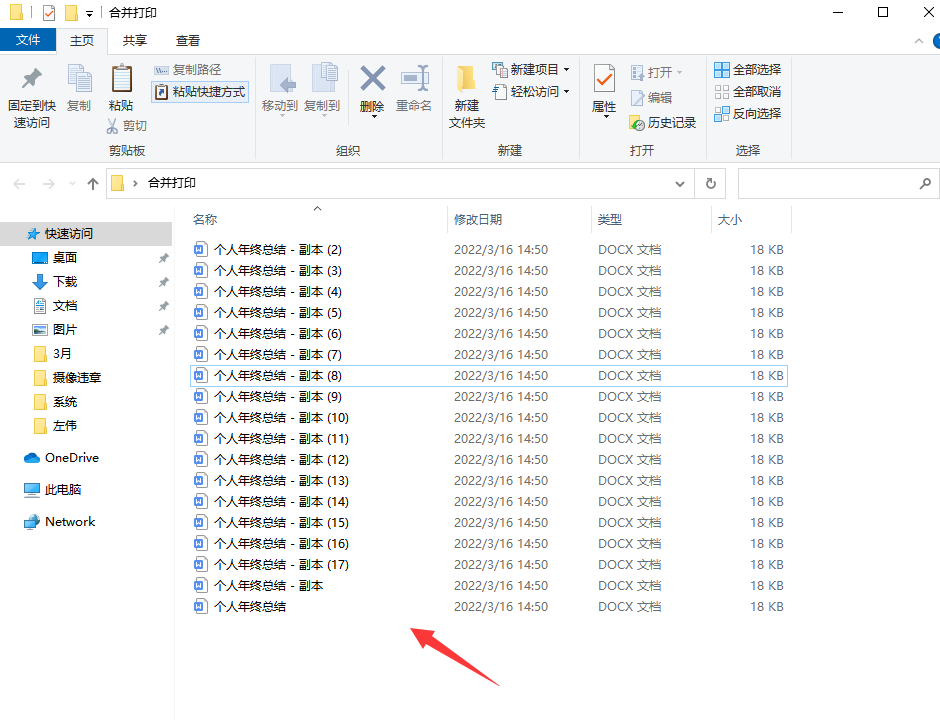Select OneDrive in the sidebar

point(71,457)
